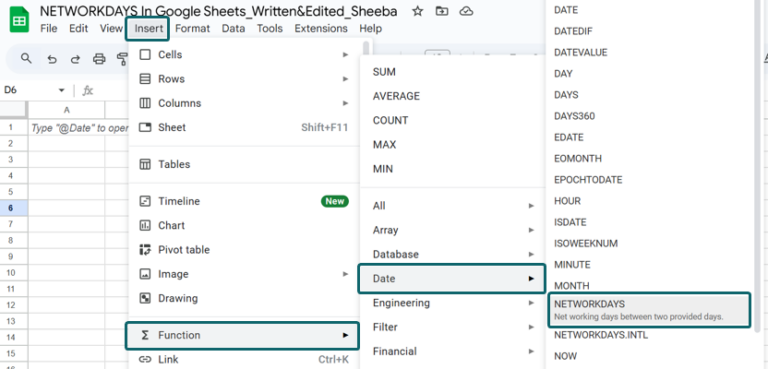Expand the Columns submenu arrow
768x369 pixels.
(x=345, y=103)
